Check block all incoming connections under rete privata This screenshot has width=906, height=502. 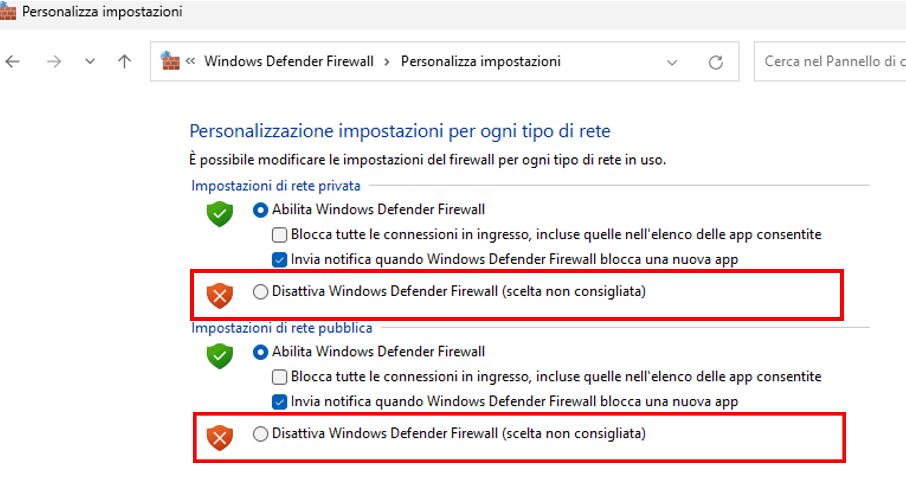280,235
